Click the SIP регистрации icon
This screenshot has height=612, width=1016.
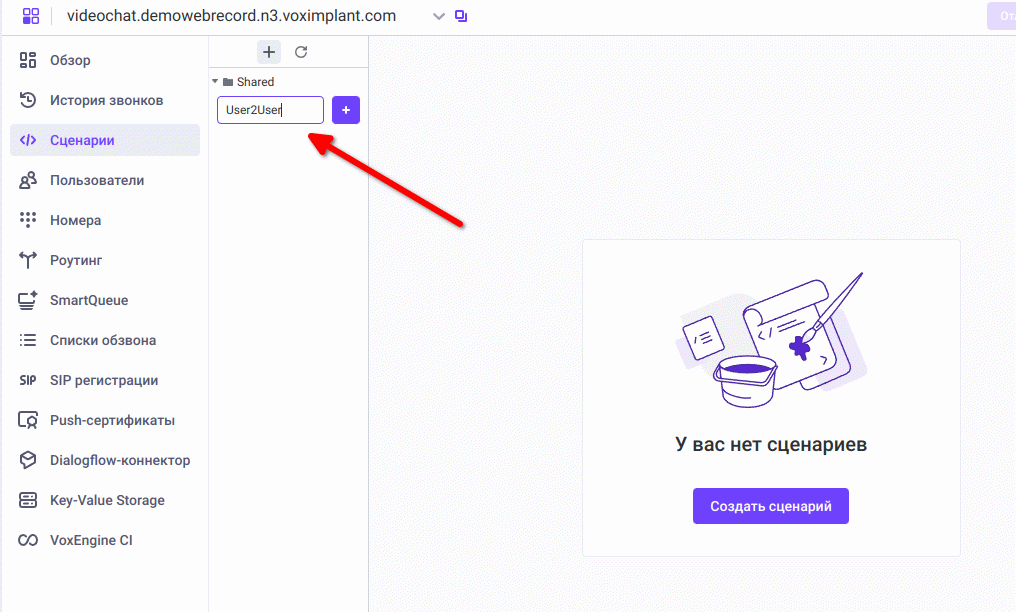click(28, 380)
